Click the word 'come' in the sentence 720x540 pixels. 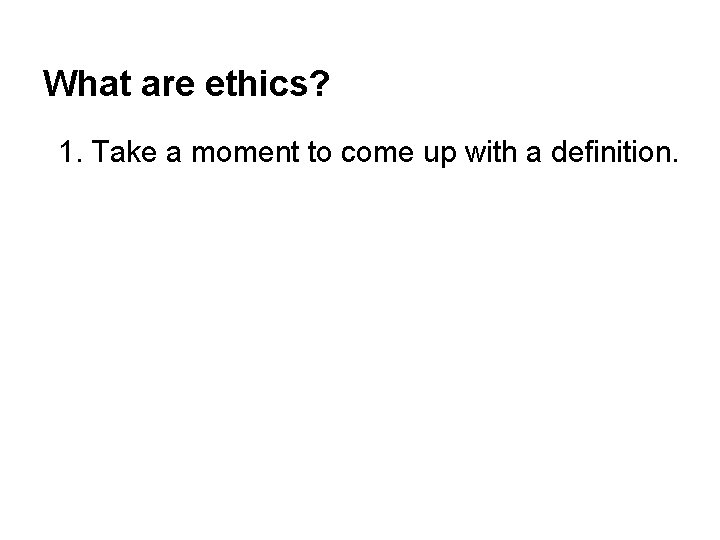[x=377, y=154]
